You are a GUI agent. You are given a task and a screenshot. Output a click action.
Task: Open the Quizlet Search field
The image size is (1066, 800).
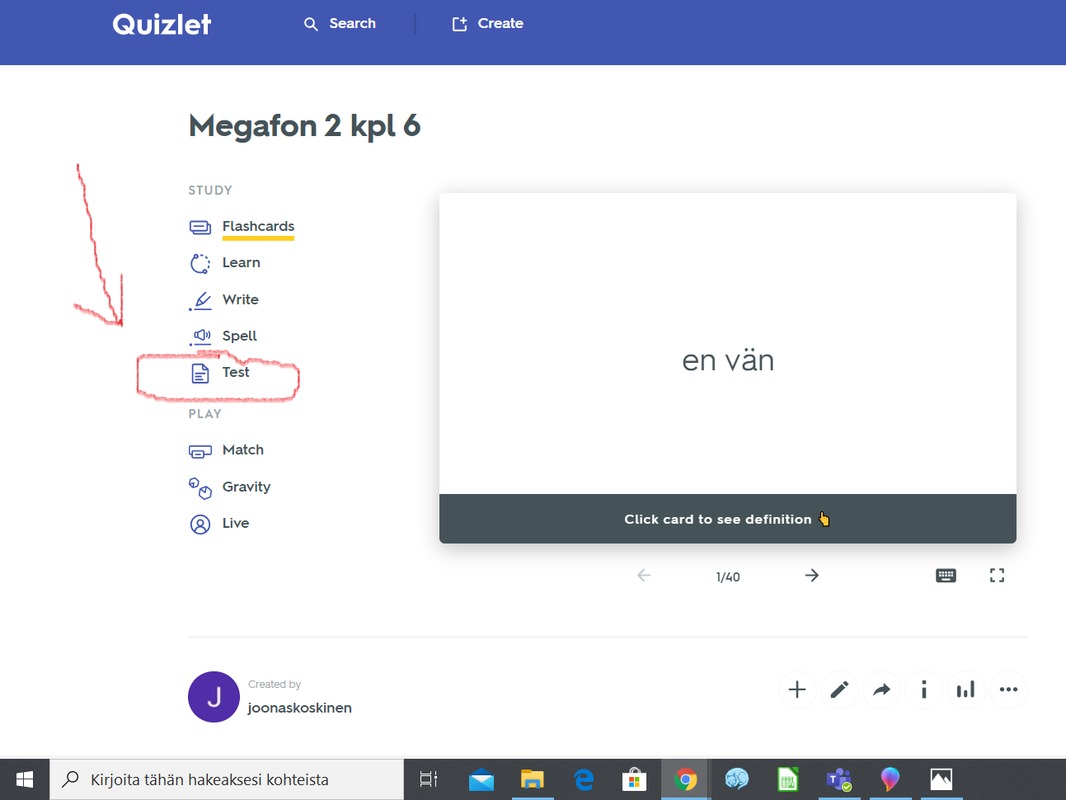click(x=341, y=24)
